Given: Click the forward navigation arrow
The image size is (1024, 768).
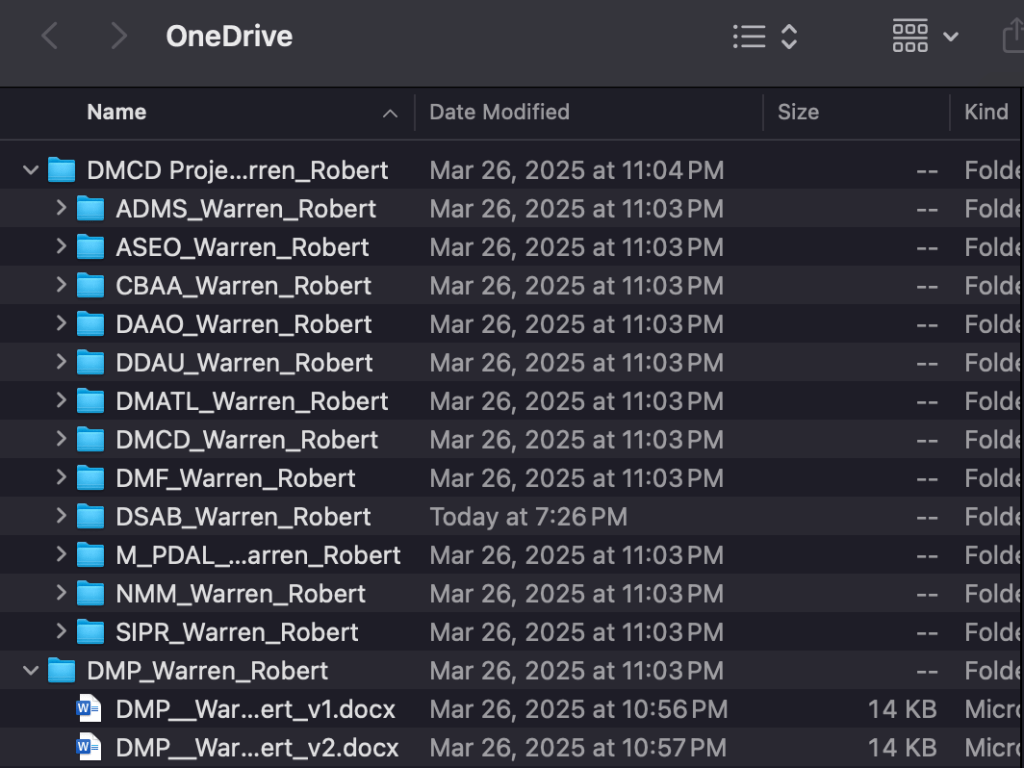Looking at the screenshot, I should pos(119,37).
